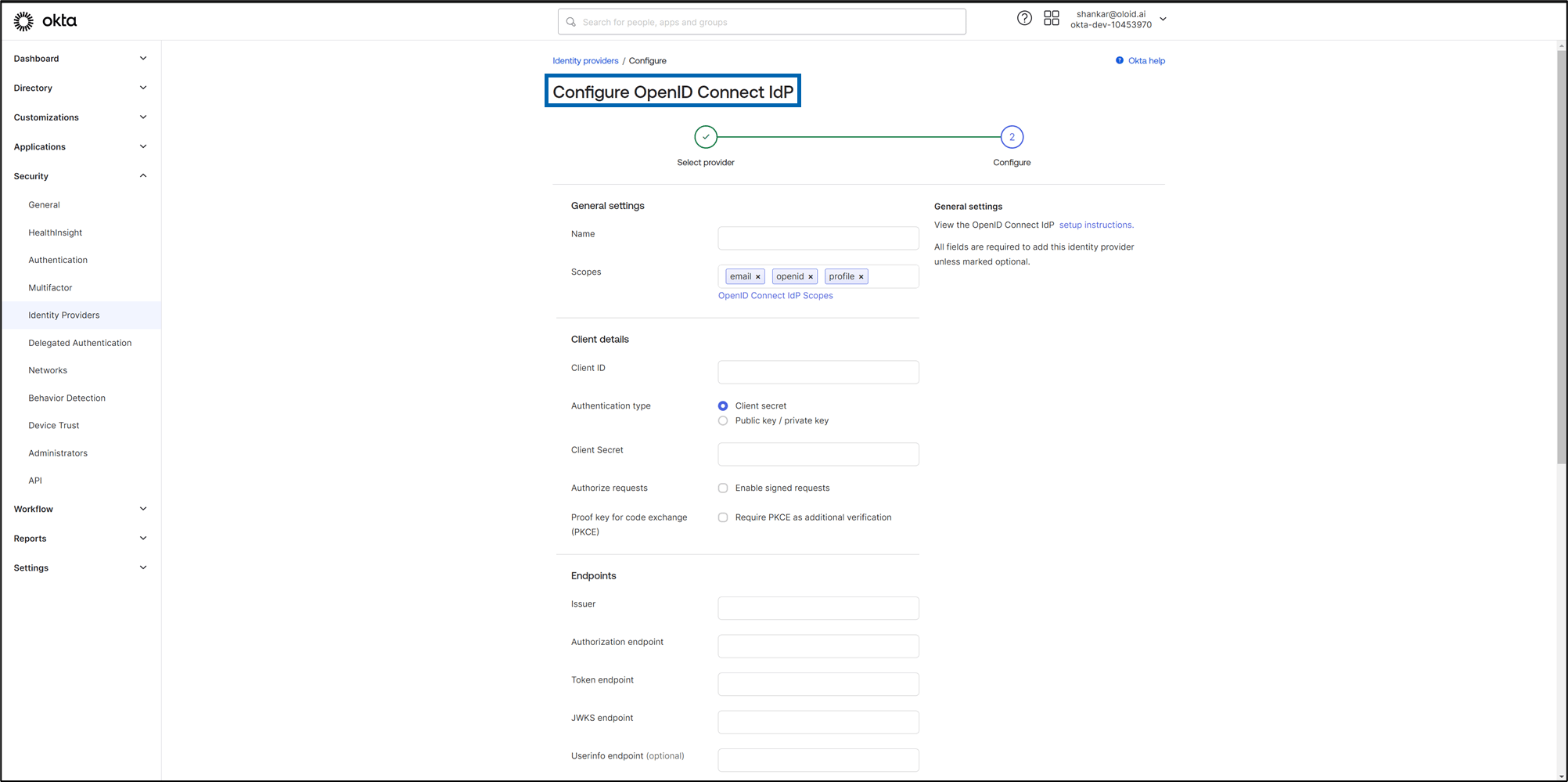Open Delegated Authentication page
The image size is (1568, 782).
click(80, 343)
